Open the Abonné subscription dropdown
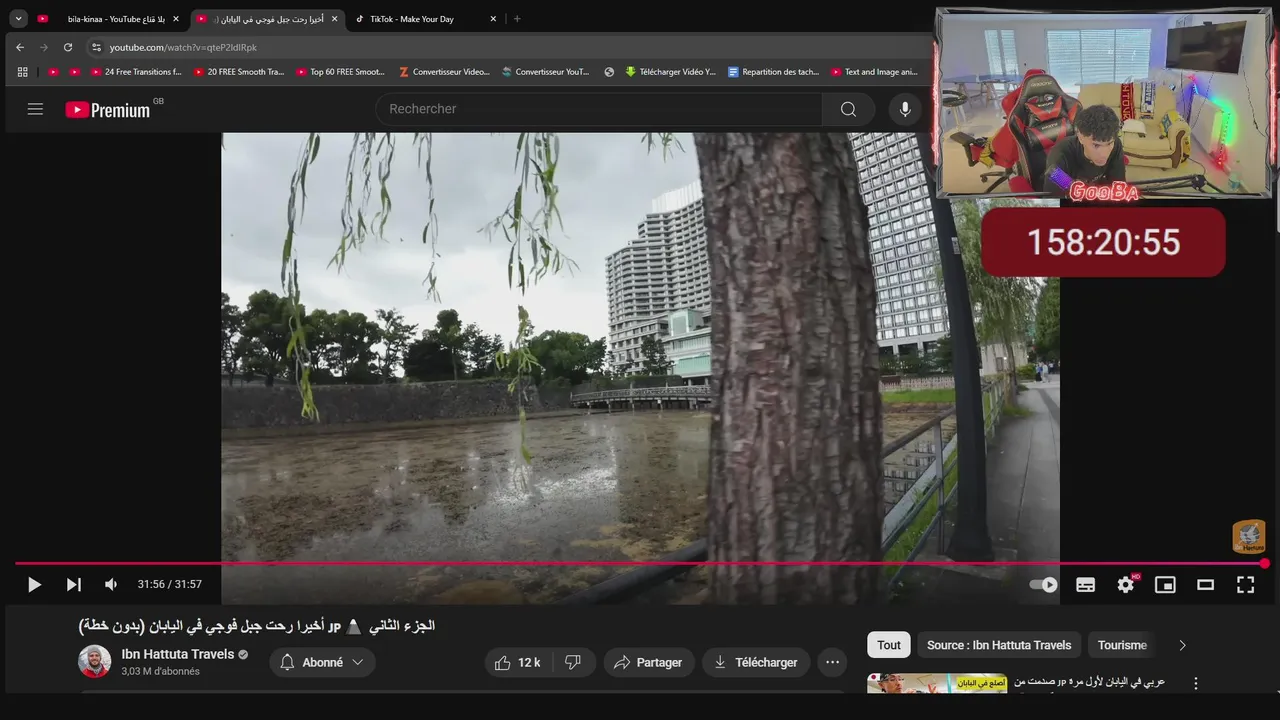Image resolution: width=1280 pixels, height=720 pixels. click(x=322, y=662)
